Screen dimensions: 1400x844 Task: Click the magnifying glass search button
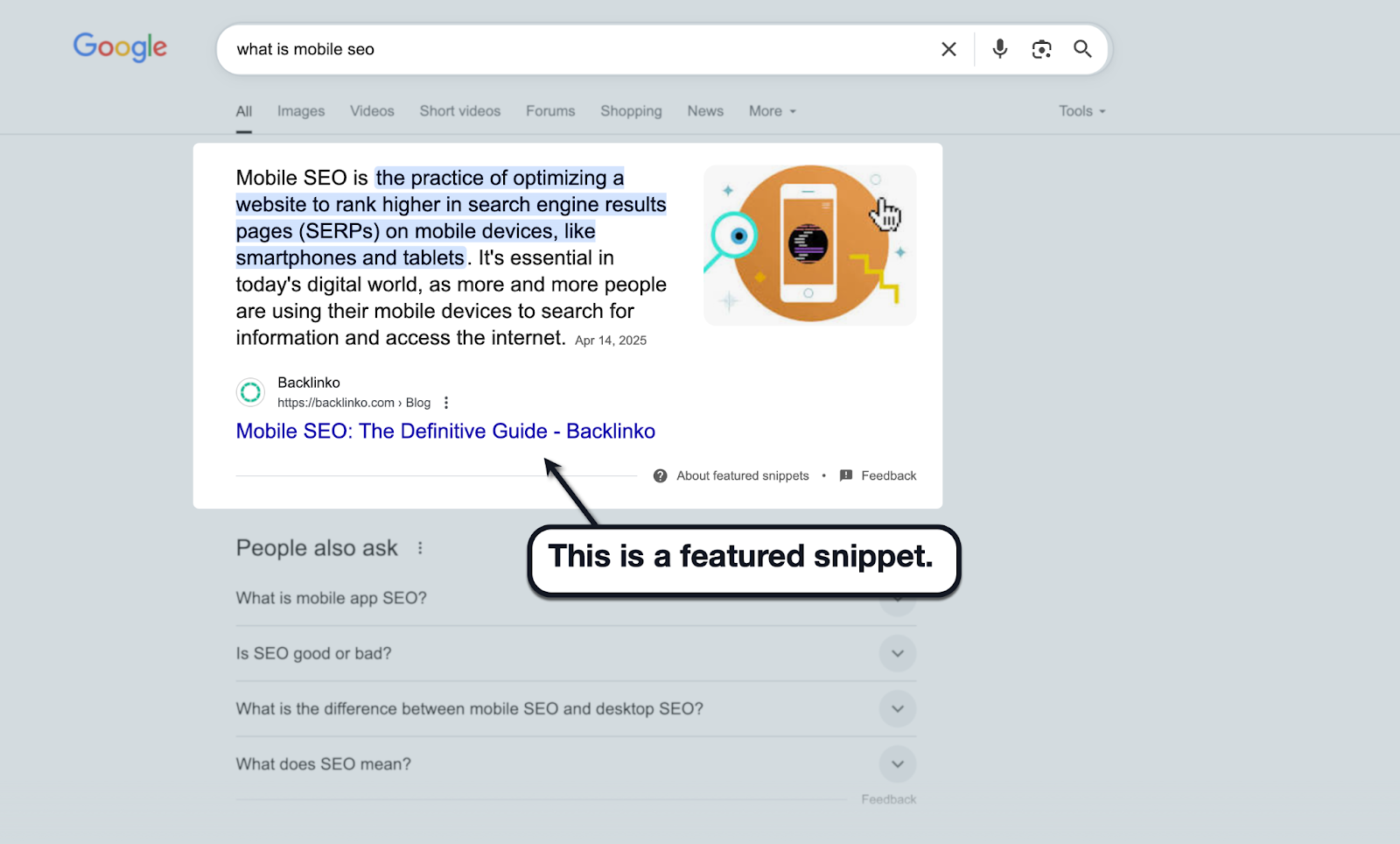1082,49
